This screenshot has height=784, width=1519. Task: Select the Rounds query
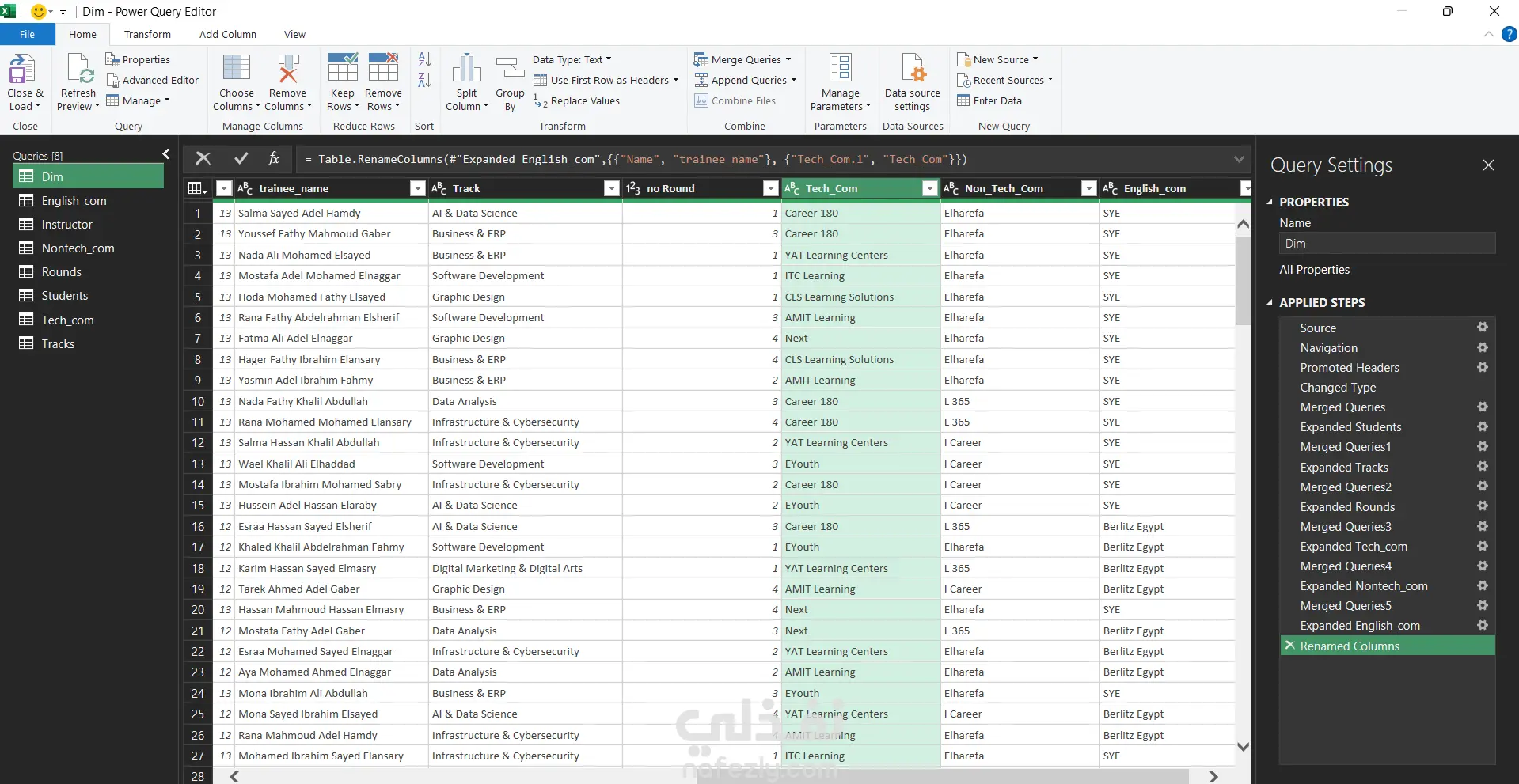pyautogui.click(x=89, y=272)
